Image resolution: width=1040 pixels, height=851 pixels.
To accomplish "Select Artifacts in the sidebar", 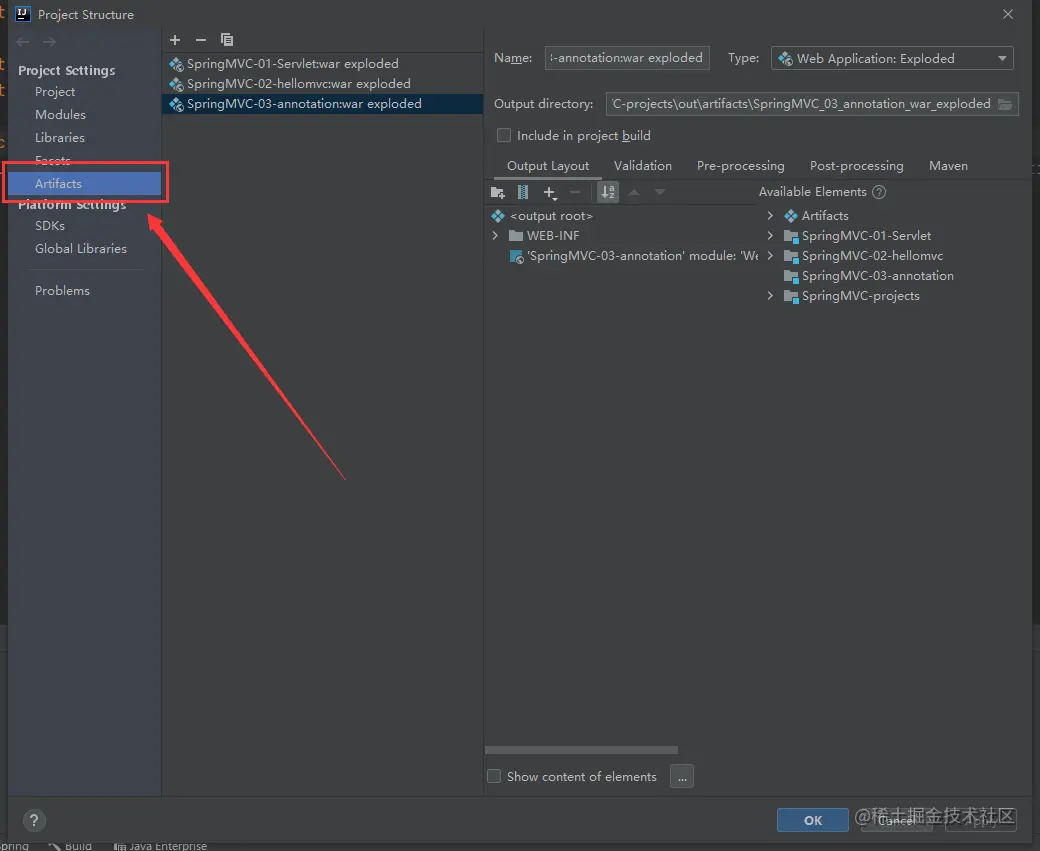I will pyautogui.click(x=84, y=184).
